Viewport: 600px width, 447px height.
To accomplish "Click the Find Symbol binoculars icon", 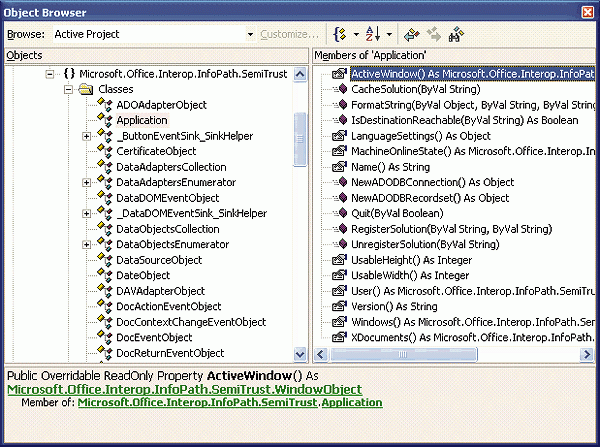I will pos(458,34).
